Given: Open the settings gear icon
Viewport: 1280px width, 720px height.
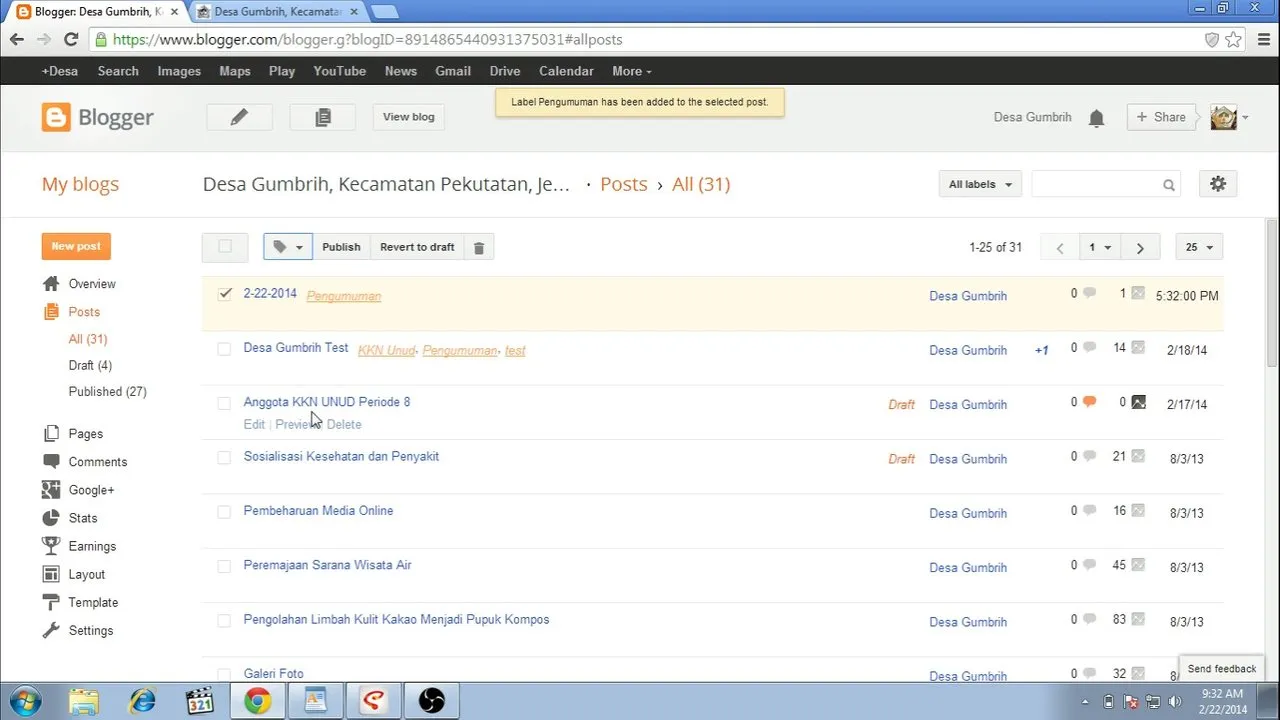Looking at the screenshot, I should [x=1217, y=184].
